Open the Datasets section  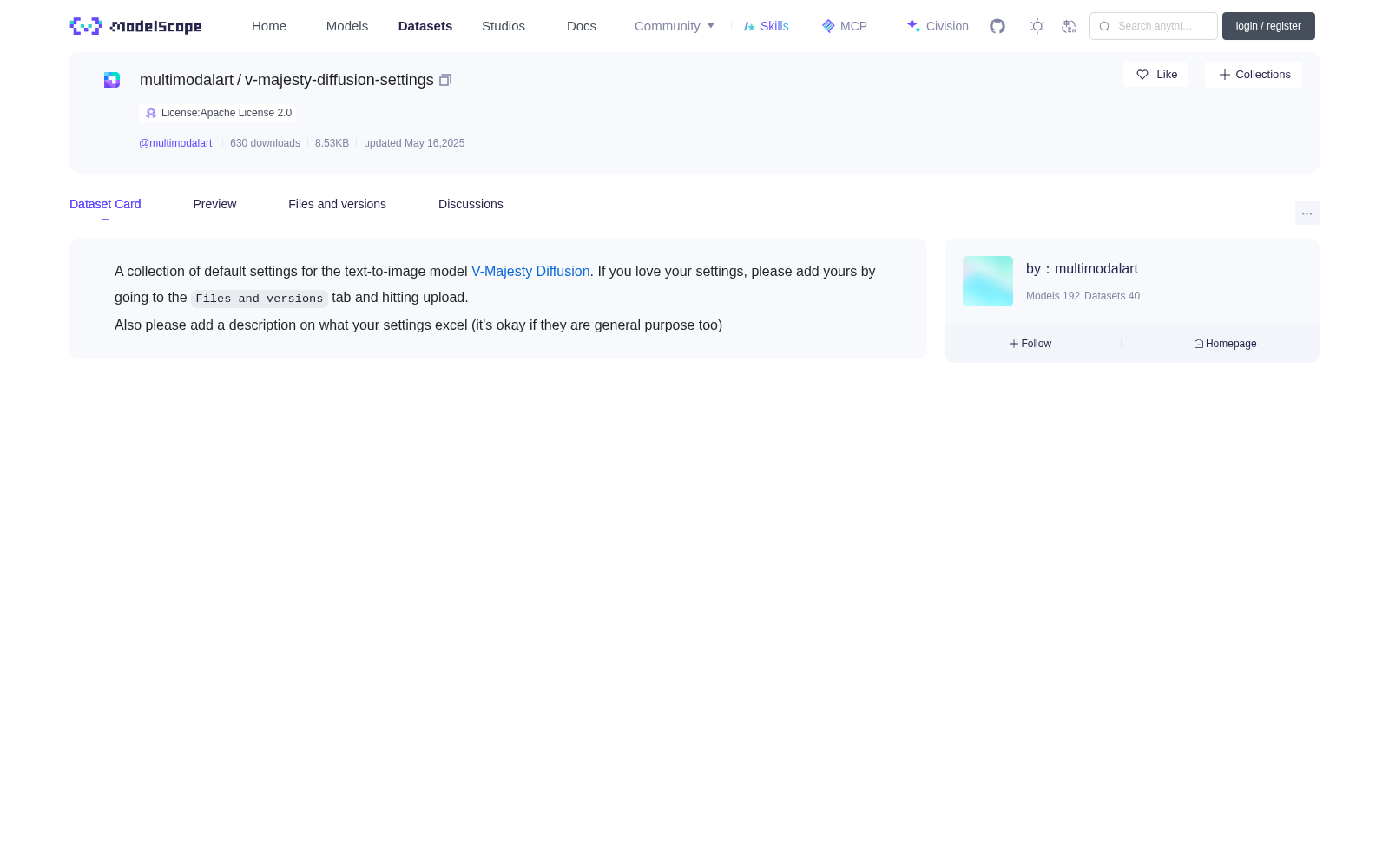pyautogui.click(x=425, y=26)
